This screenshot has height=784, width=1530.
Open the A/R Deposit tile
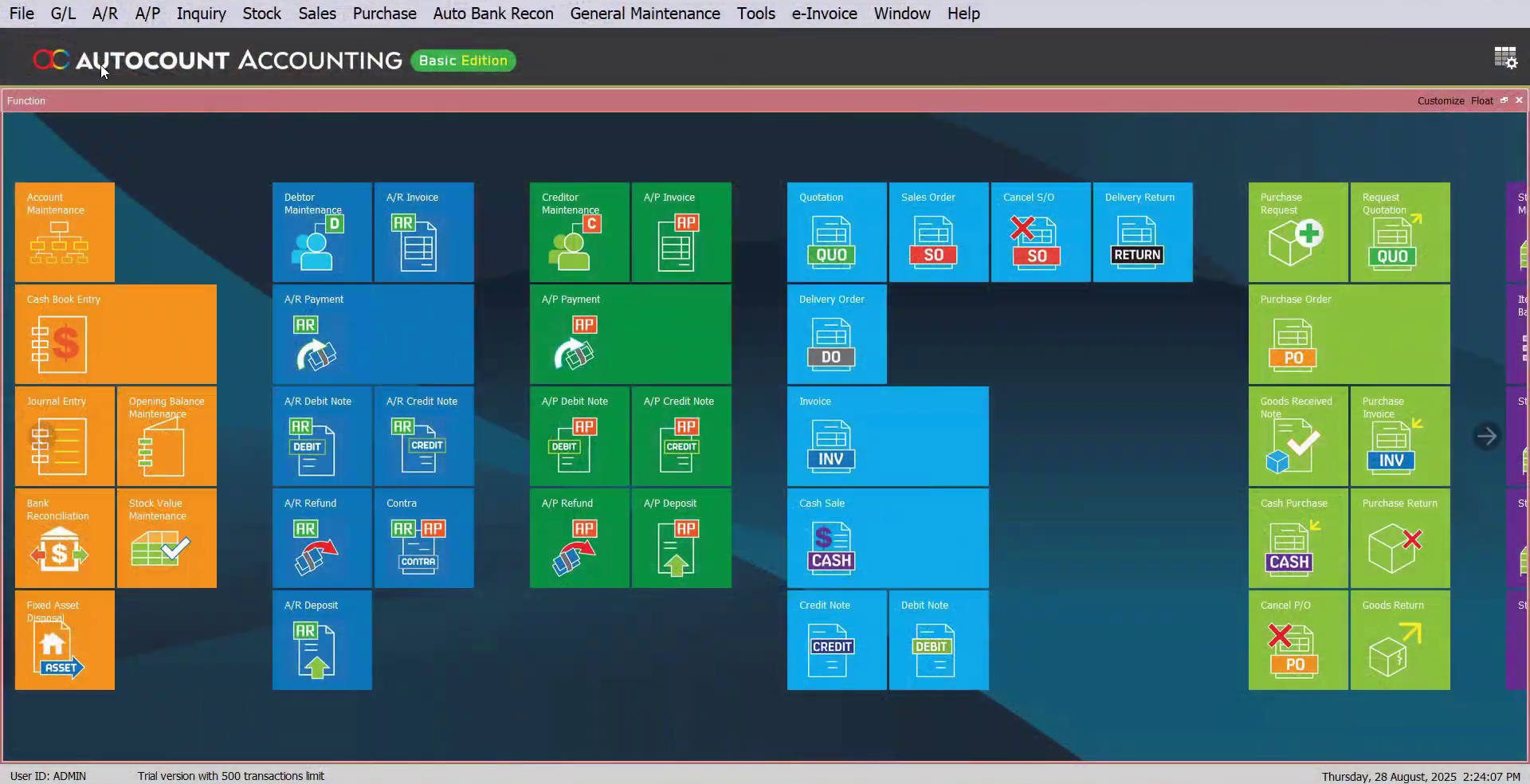point(322,640)
